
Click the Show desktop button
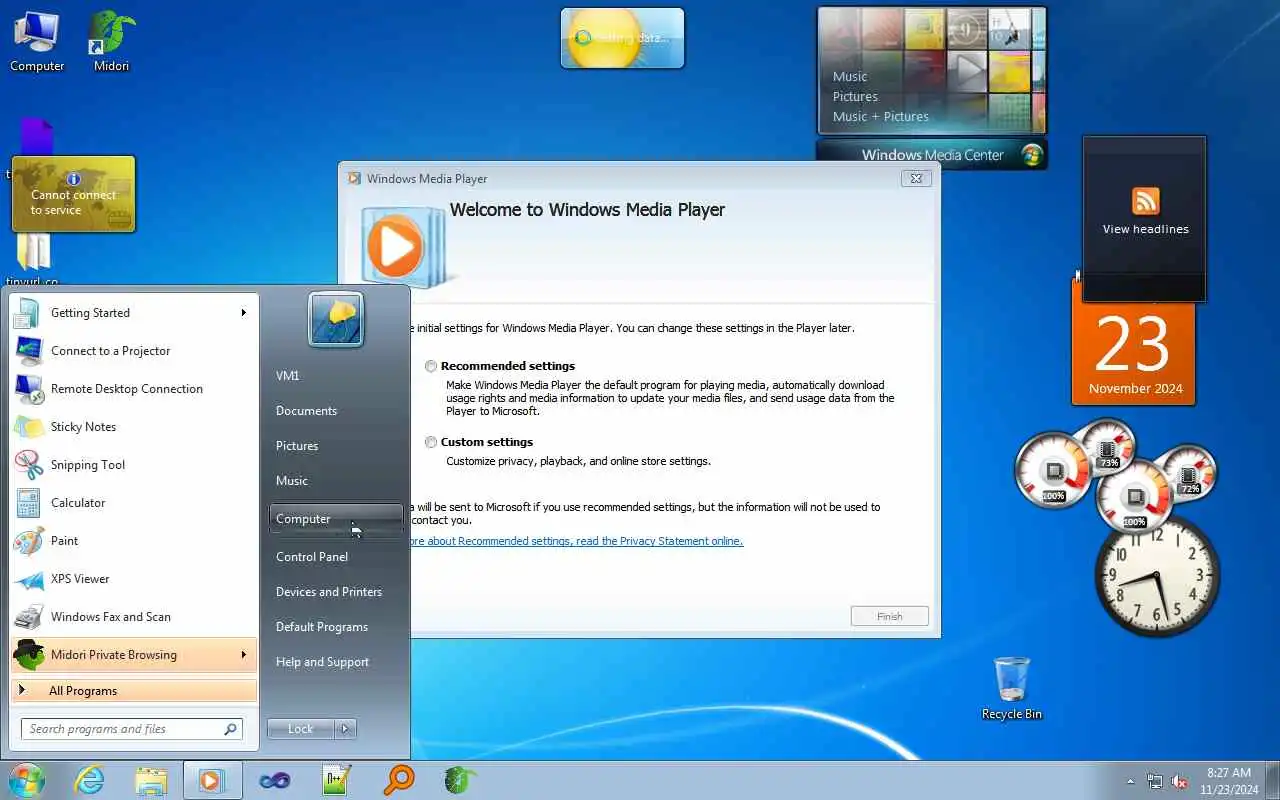[1273, 781]
